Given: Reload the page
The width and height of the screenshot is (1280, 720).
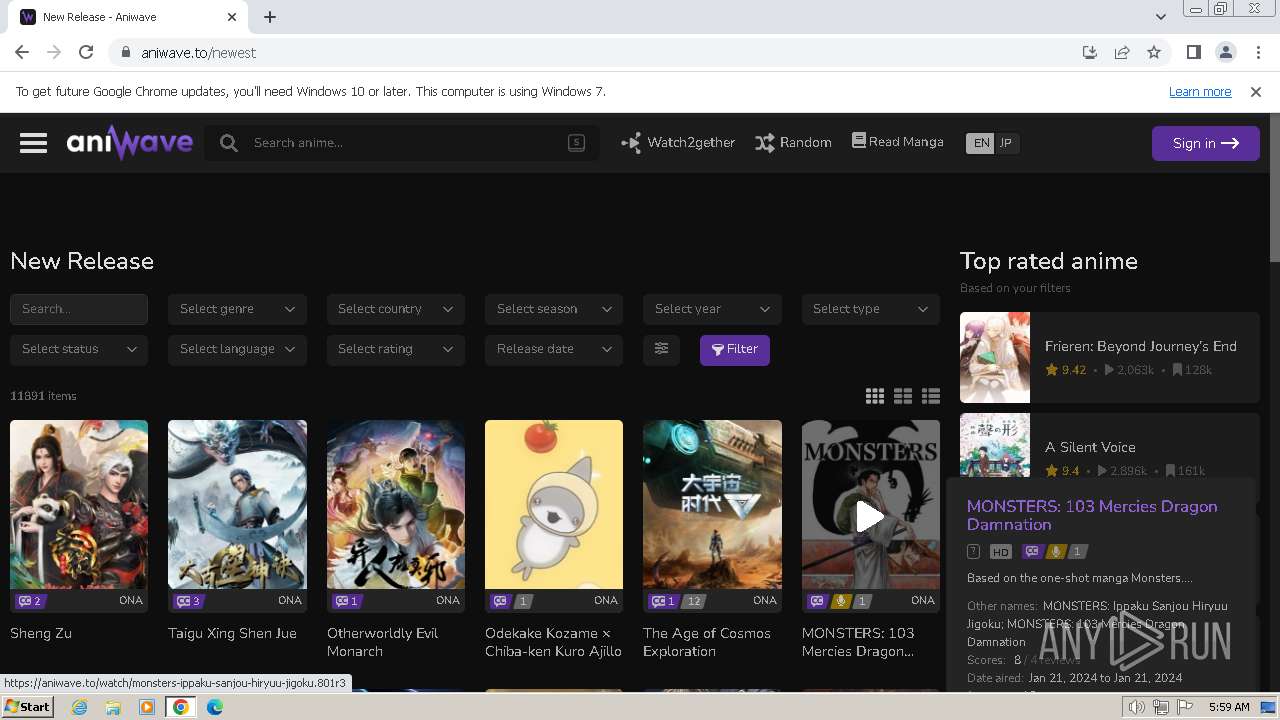Looking at the screenshot, I should [86, 52].
